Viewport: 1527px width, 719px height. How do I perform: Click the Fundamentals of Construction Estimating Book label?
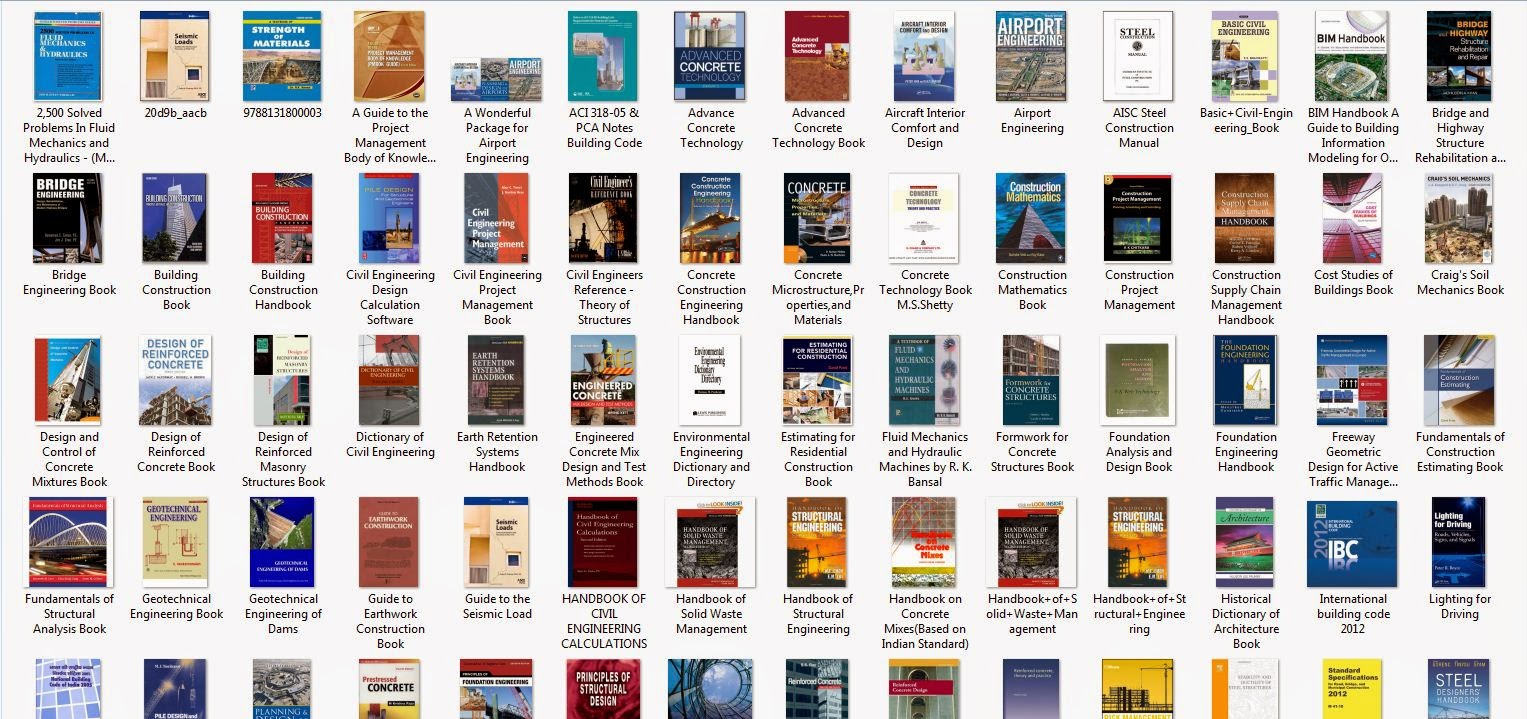(x=1459, y=452)
